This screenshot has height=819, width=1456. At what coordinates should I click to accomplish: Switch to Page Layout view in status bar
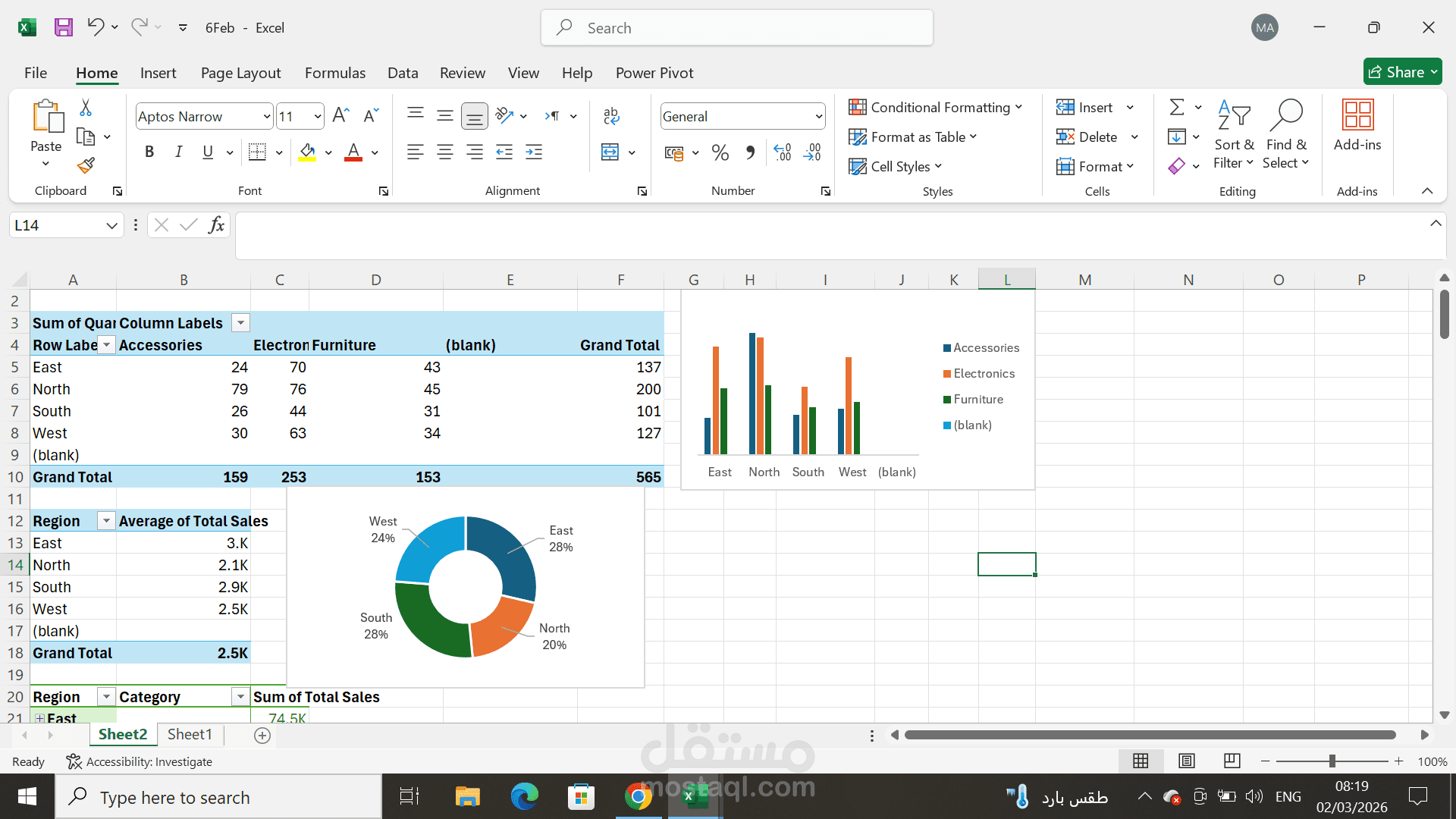point(1187,761)
